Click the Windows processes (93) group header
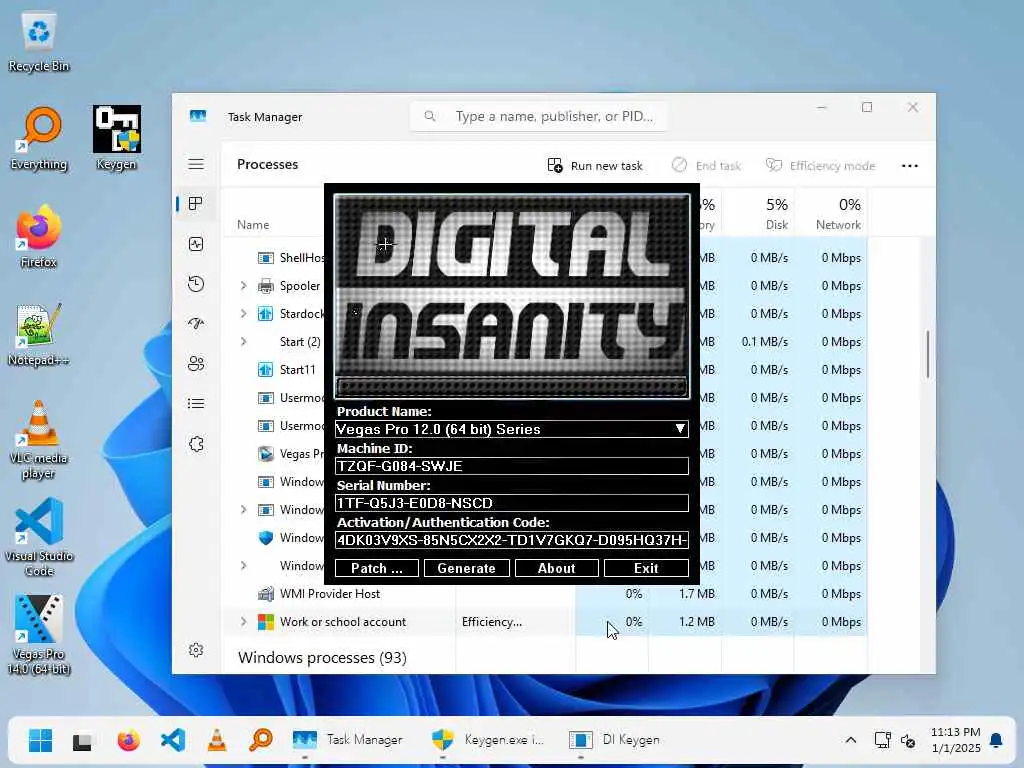1024x768 pixels. [322, 658]
